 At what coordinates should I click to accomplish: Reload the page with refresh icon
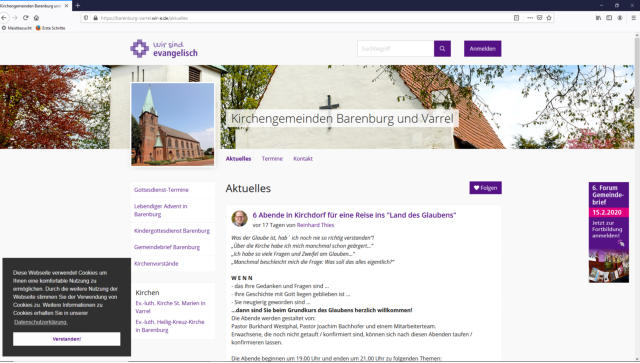(x=26, y=18)
